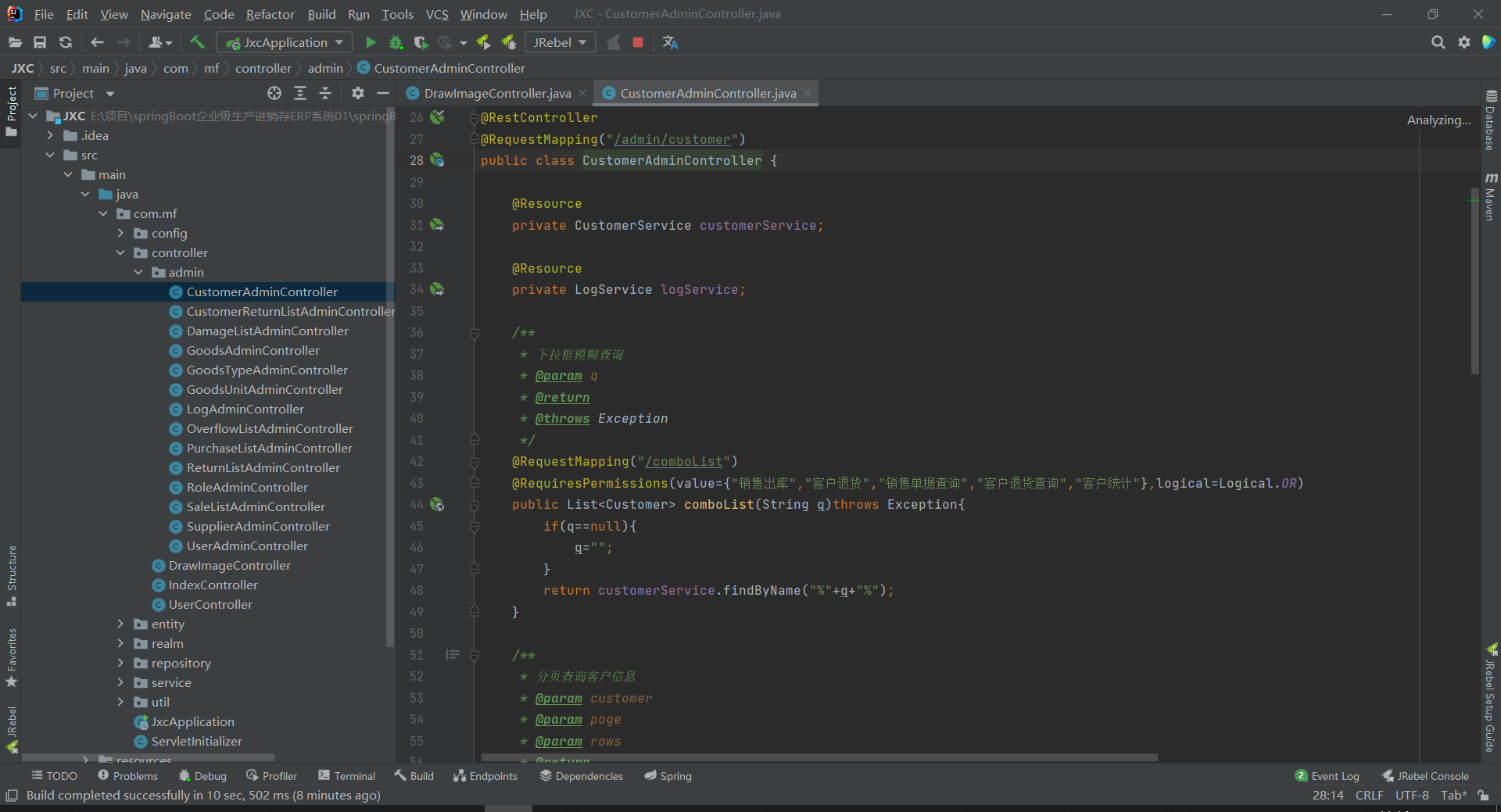Run JxcApplication with the green play button

coord(371,42)
